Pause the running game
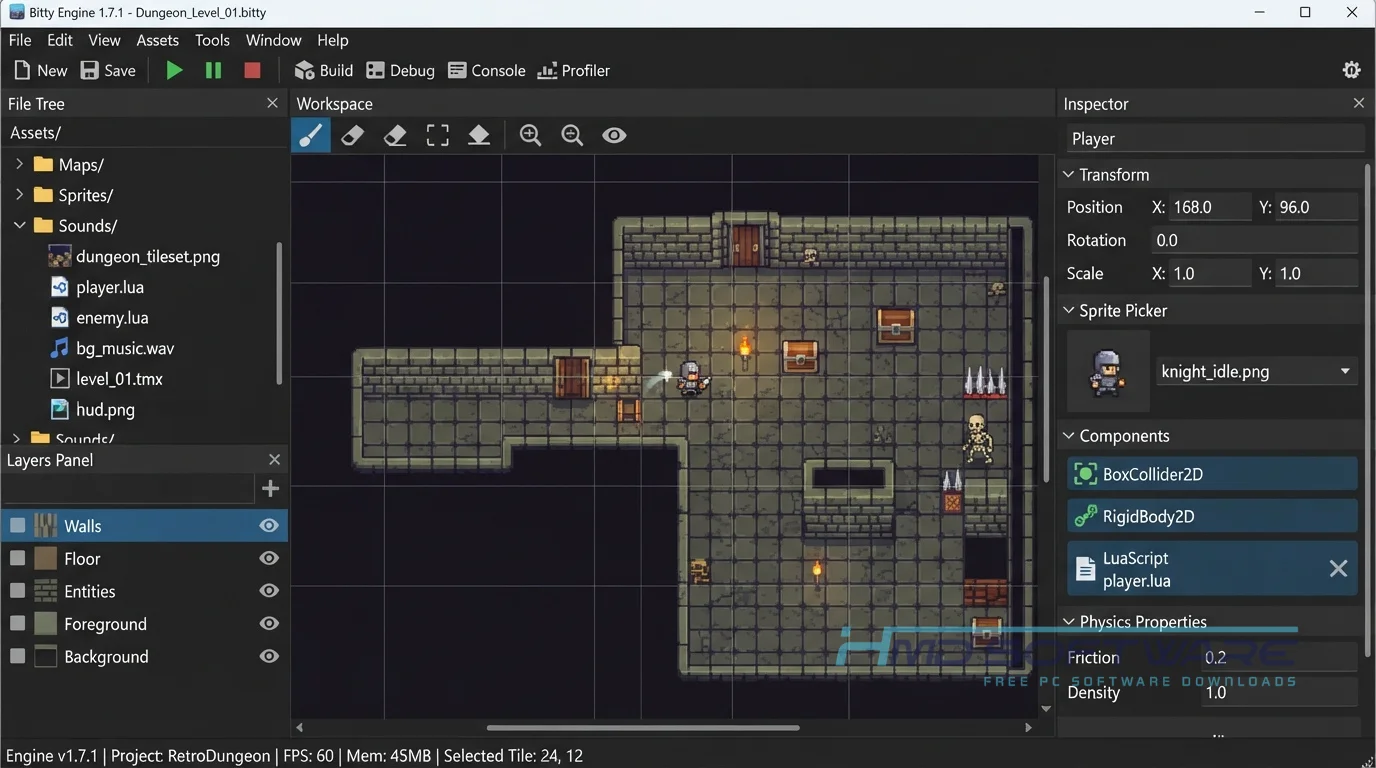Viewport: 1376px width, 768px height. coord(213,70)
